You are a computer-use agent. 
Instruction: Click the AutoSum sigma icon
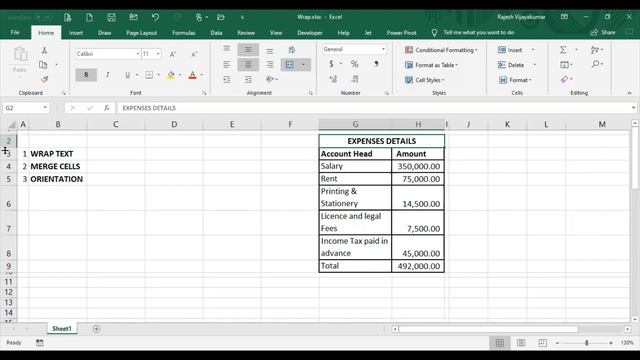pyautogui.click(x=563, y=50)
